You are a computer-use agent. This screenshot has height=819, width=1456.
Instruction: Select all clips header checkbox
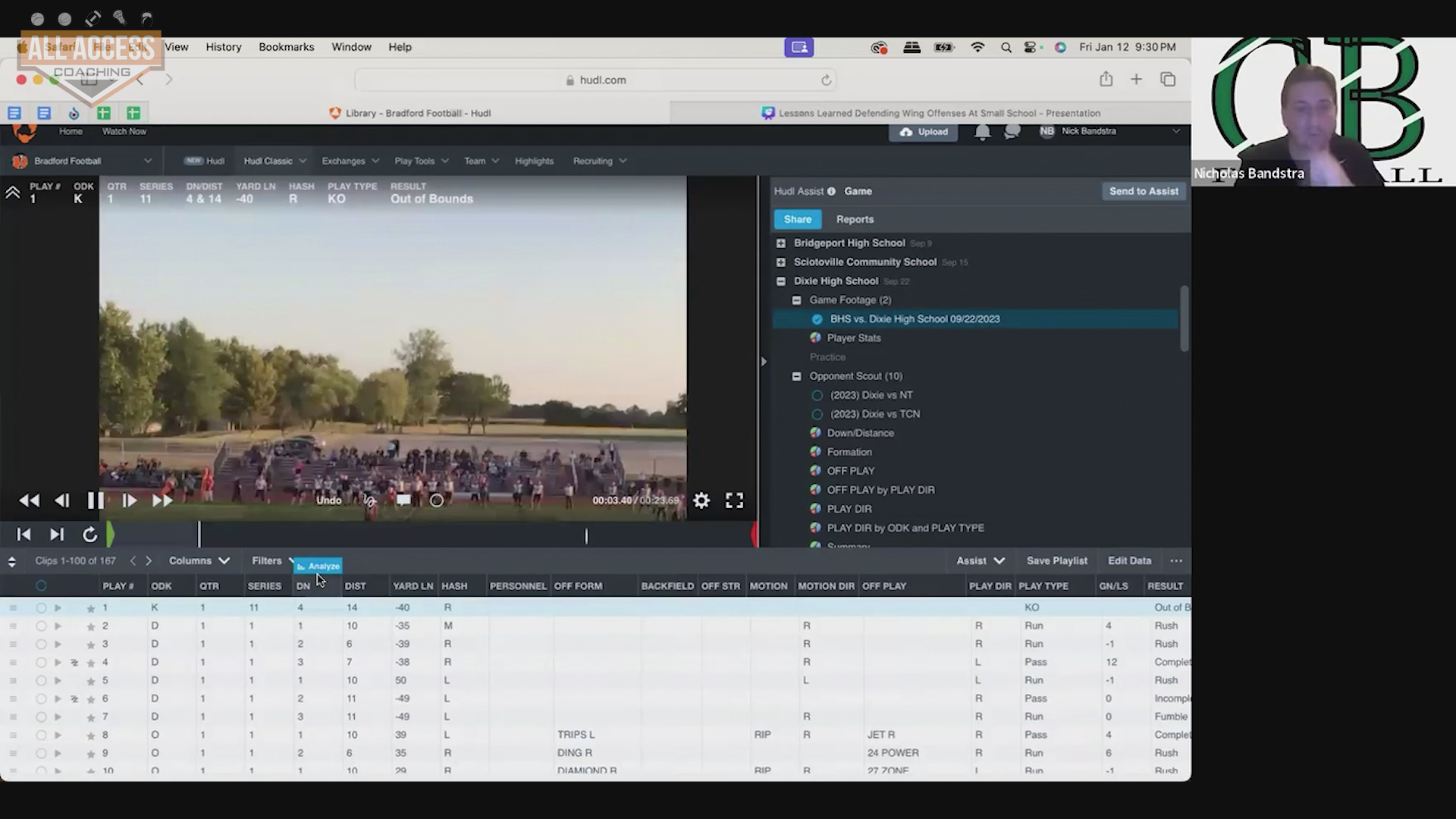click(41, 585)
